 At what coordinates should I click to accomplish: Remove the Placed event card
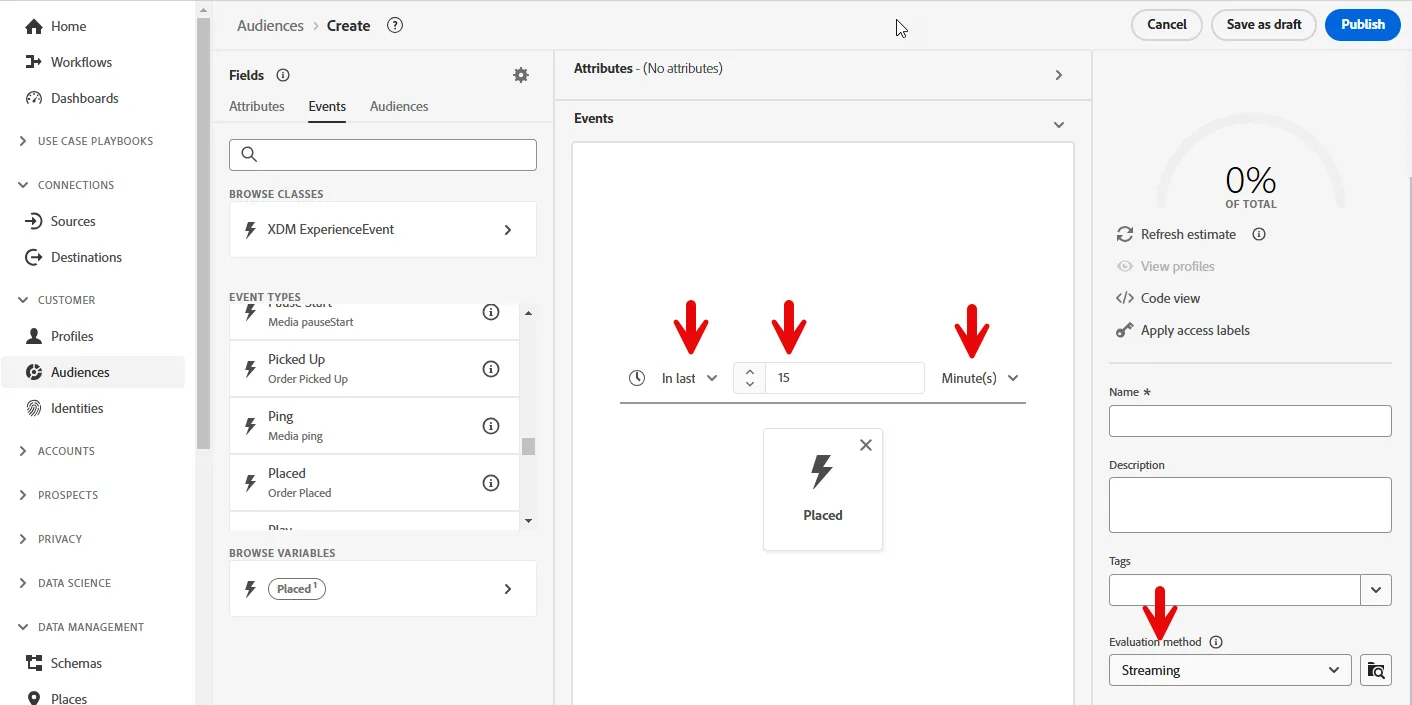pos(866,445)
